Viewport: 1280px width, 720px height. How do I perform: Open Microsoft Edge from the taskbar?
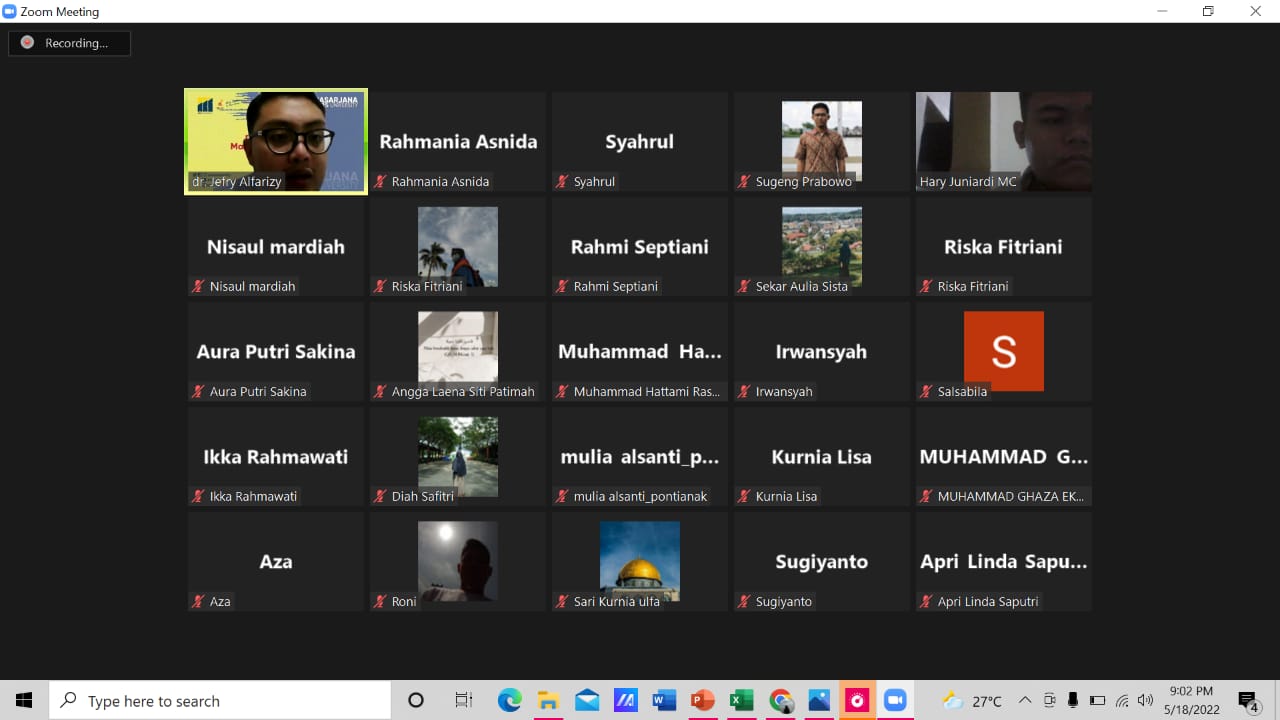point(510,701)
